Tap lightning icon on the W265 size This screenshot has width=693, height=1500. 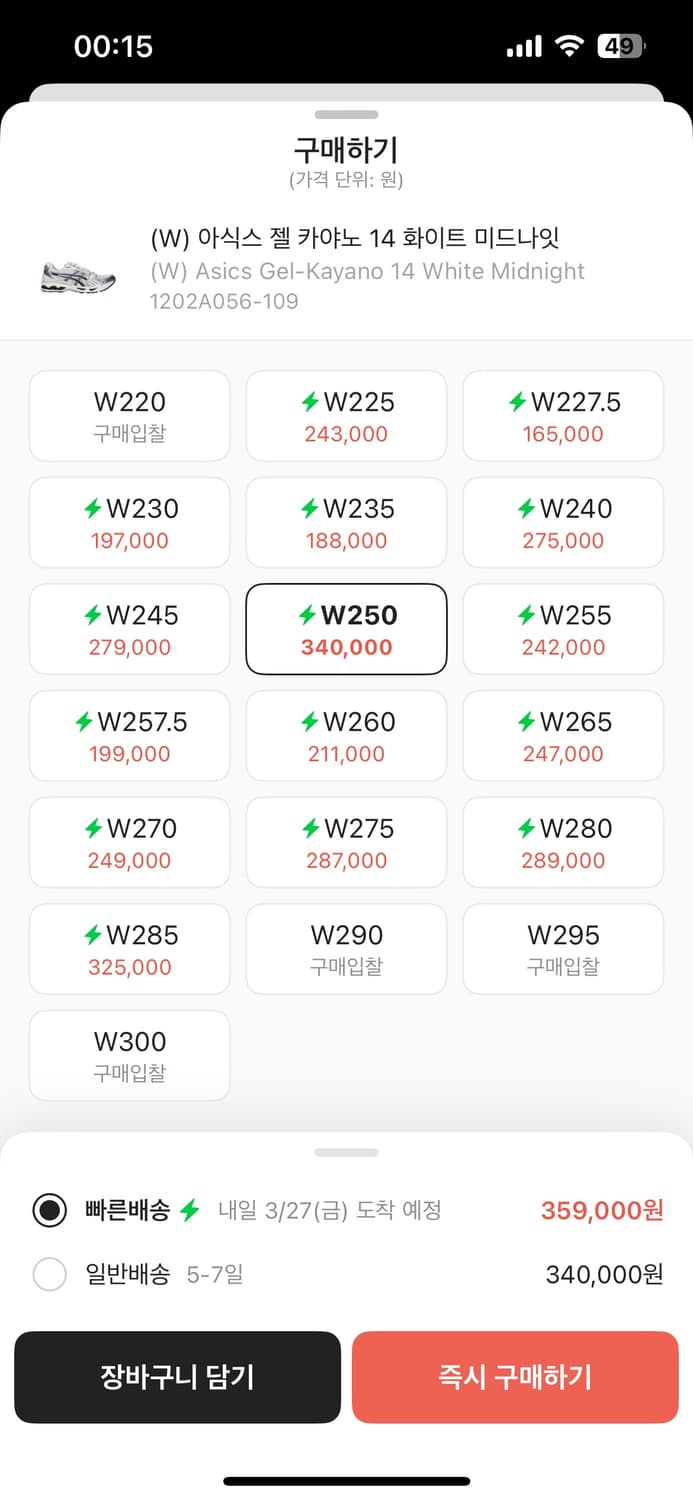pyautogui.click(x=526, y=722)
